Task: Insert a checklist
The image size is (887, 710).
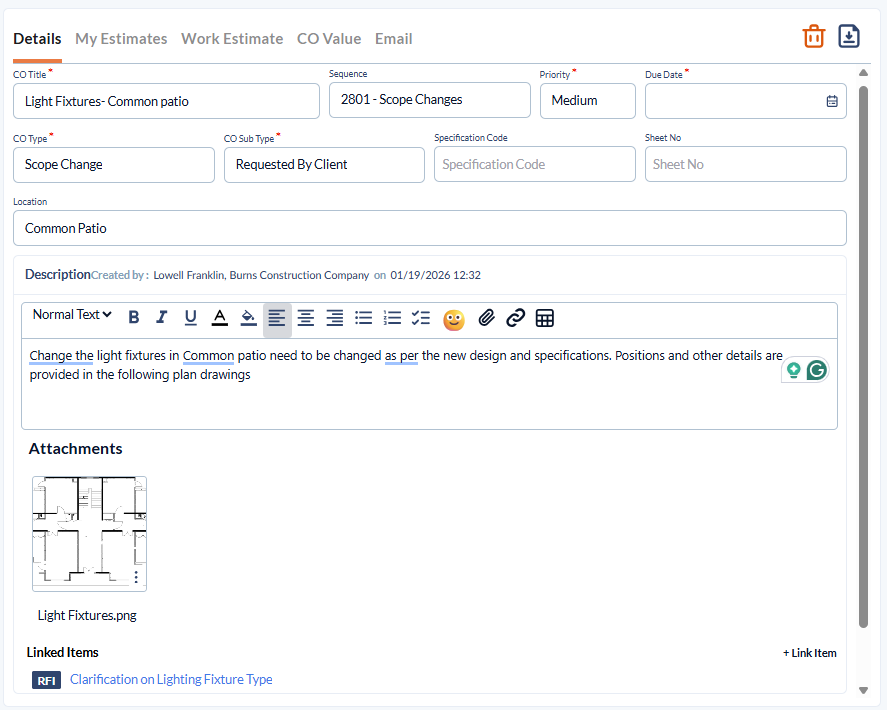Action: [421, 318]
